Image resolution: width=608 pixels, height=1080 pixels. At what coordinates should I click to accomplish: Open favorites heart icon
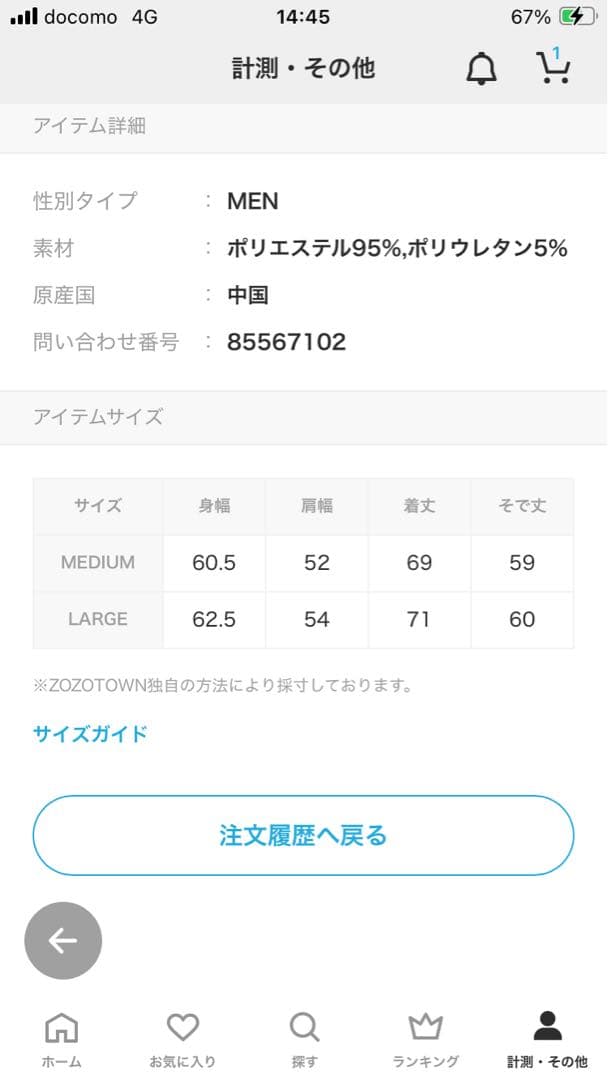click(x=182, y=1026)
